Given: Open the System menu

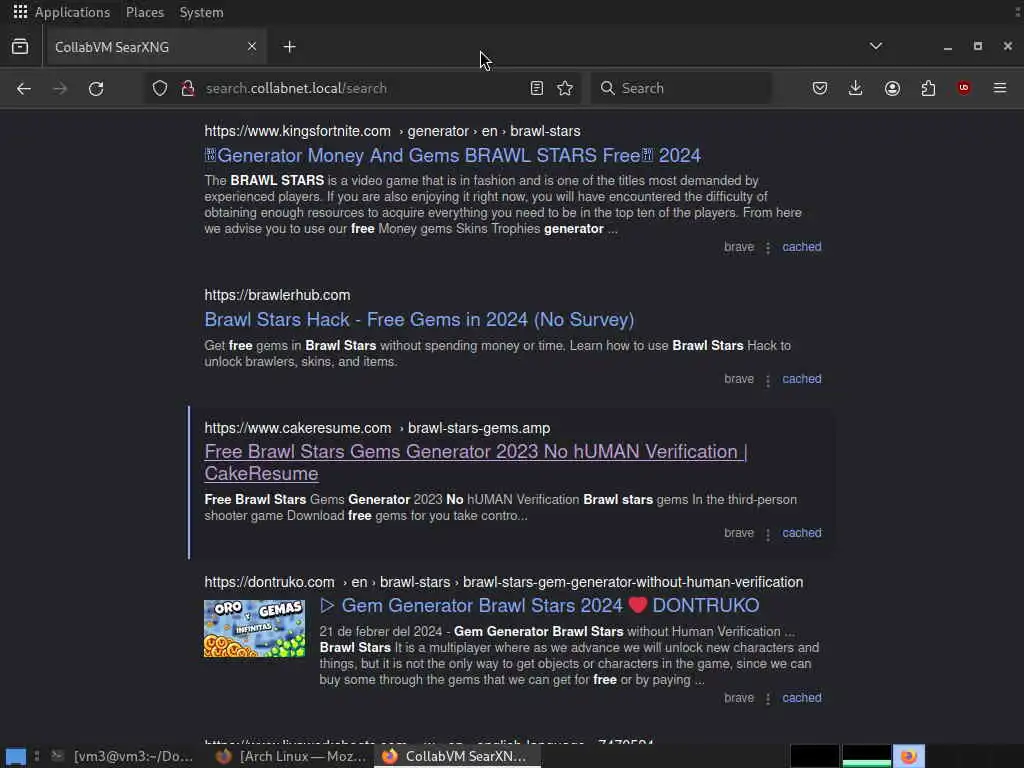Looking at the screenshot, I should [201, 12].
